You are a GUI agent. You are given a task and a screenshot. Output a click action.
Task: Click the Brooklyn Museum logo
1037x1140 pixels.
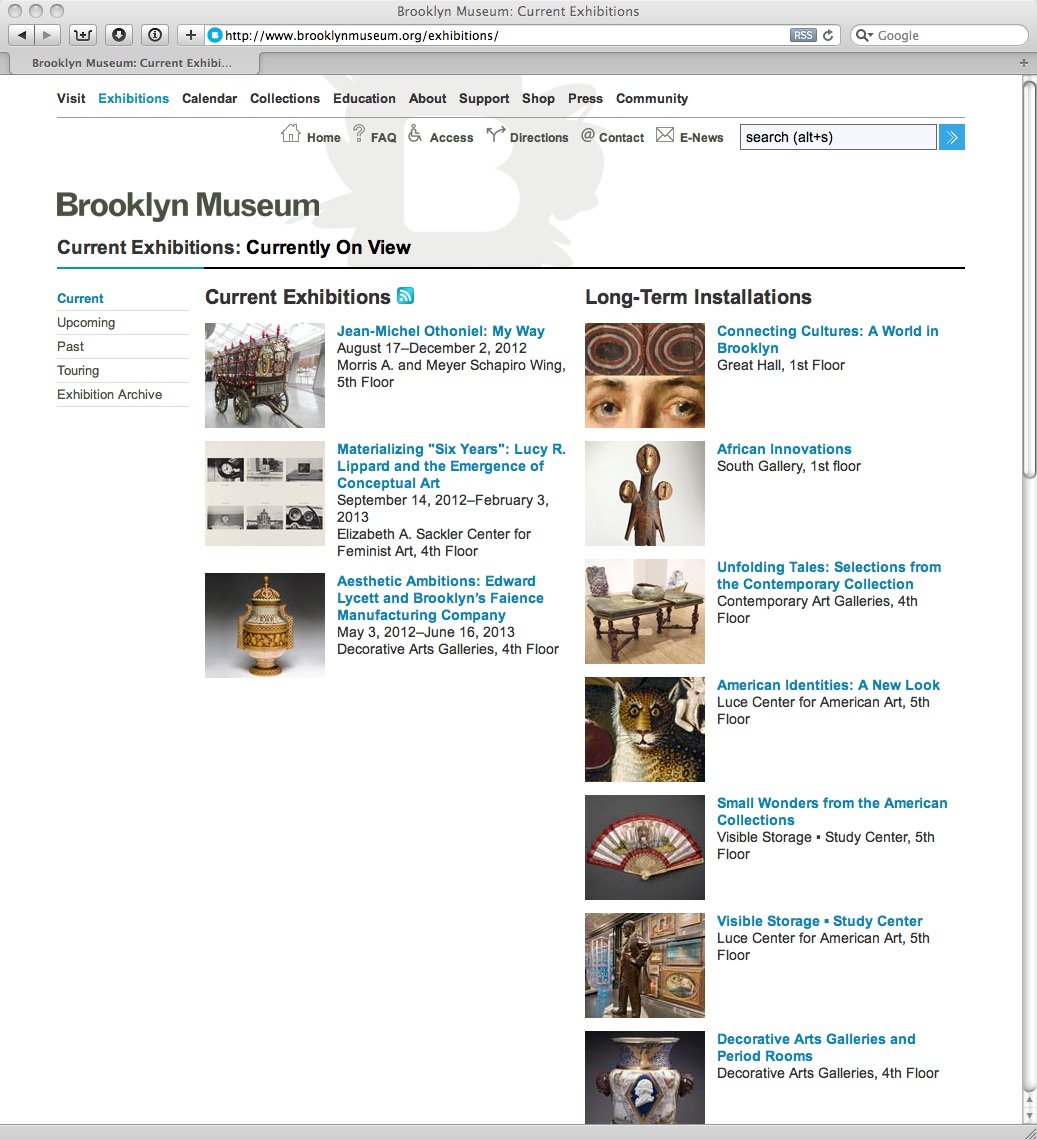[x=188, y=205]
